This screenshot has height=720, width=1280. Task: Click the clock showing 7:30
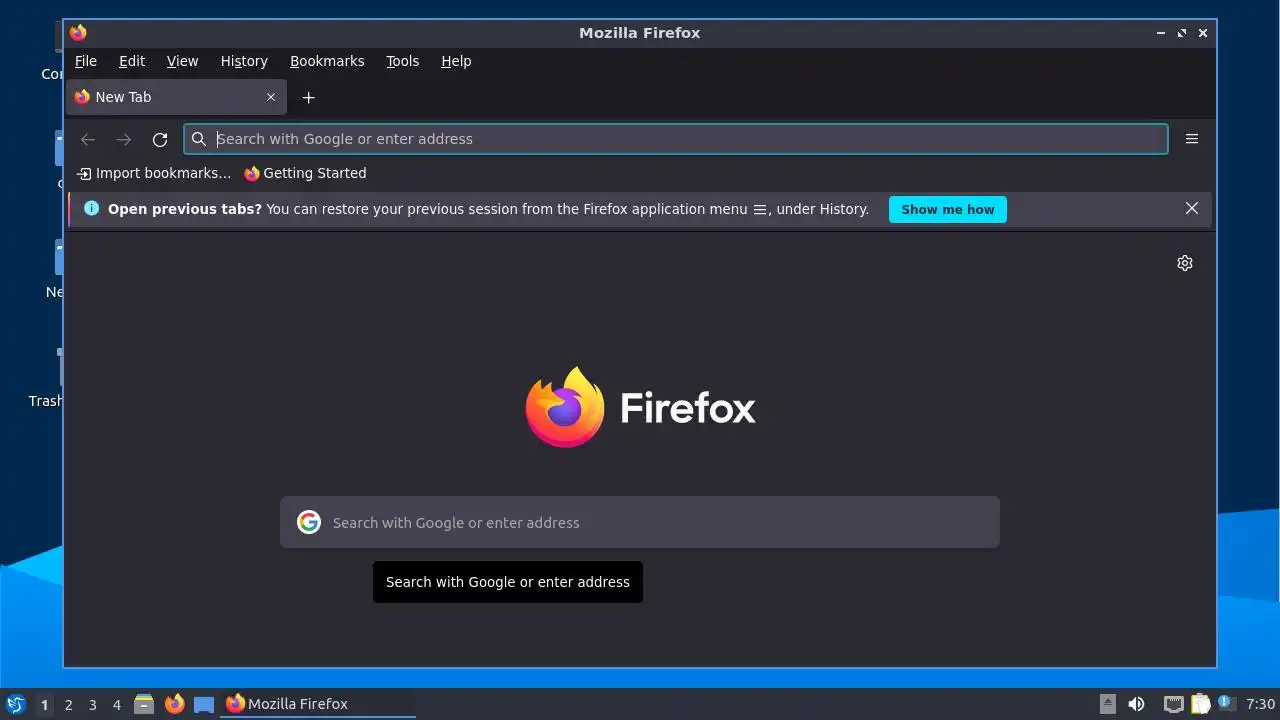tap(1261, 704)
